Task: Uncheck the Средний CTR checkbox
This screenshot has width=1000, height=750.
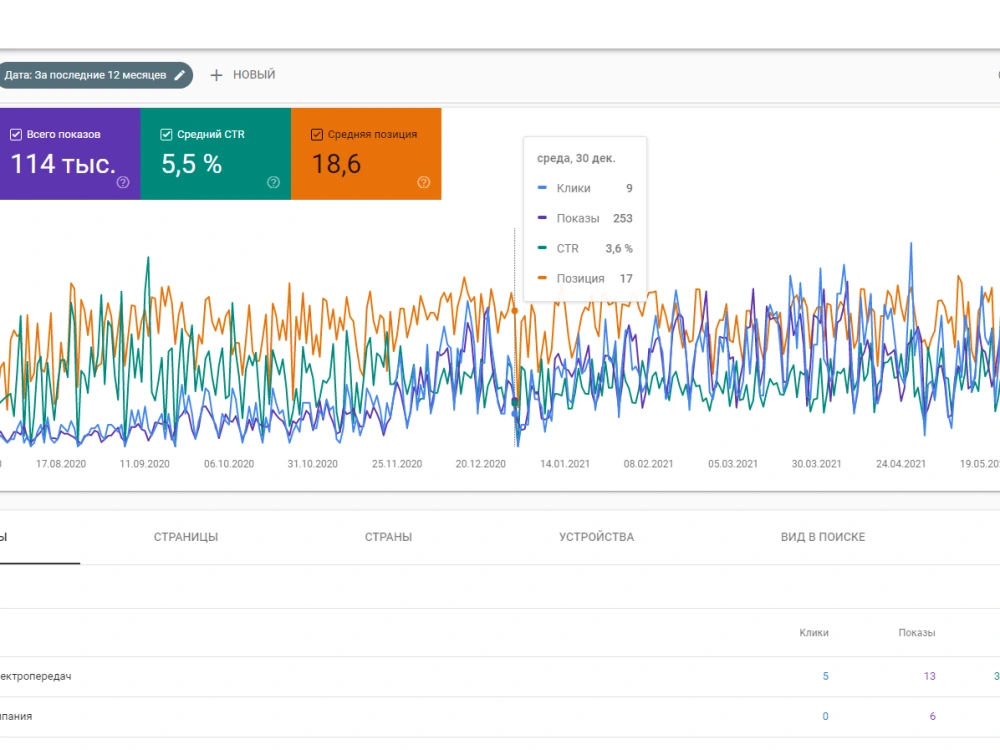Action: pyautogui.click(x=166, y=135)
